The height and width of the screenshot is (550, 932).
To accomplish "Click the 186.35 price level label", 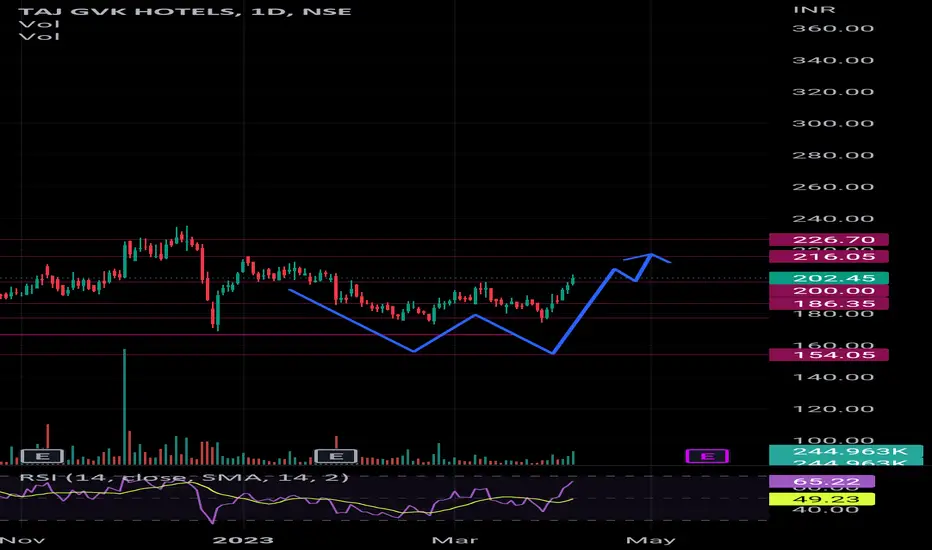I will click(x=829, y=304).
